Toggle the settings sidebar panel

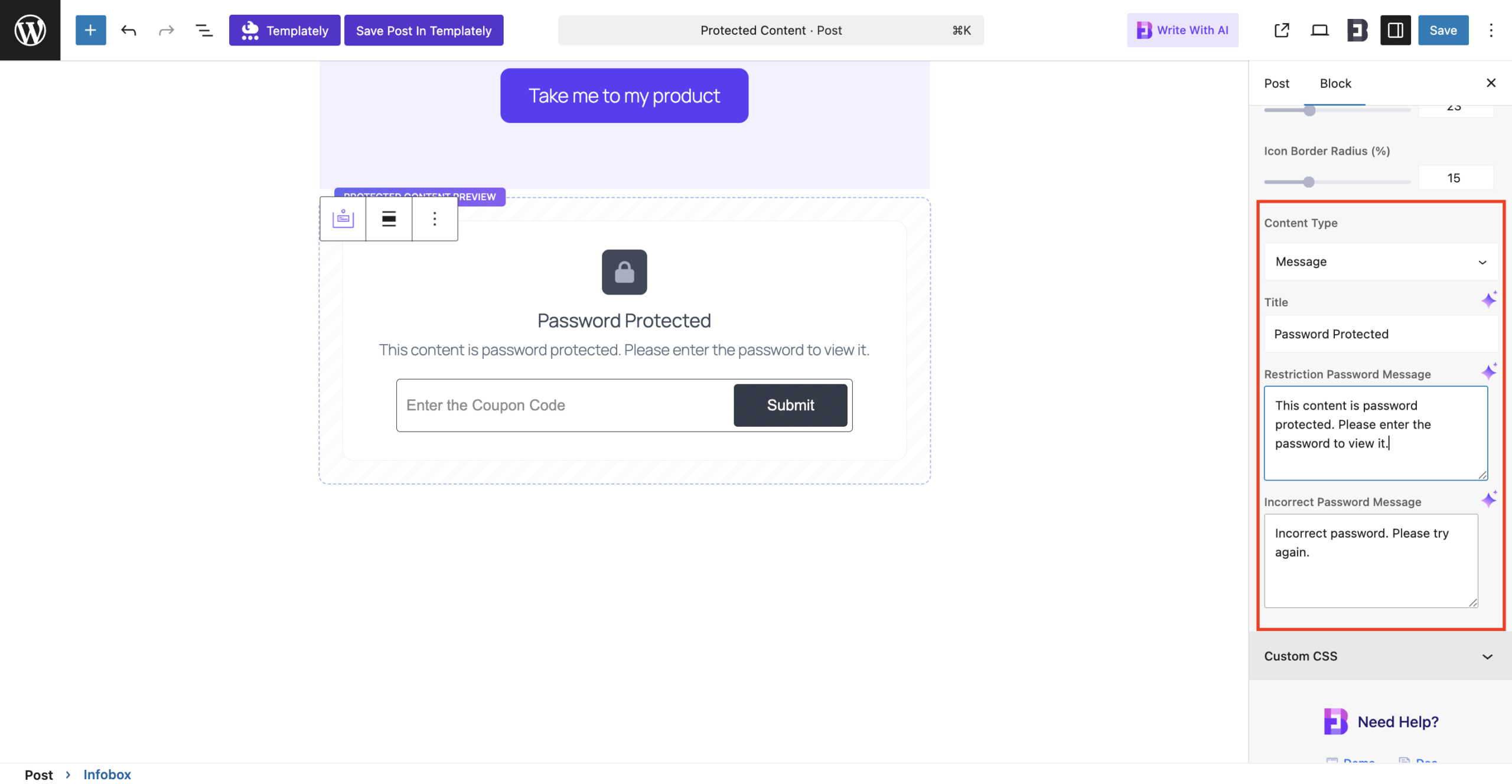click(1396, 30)
